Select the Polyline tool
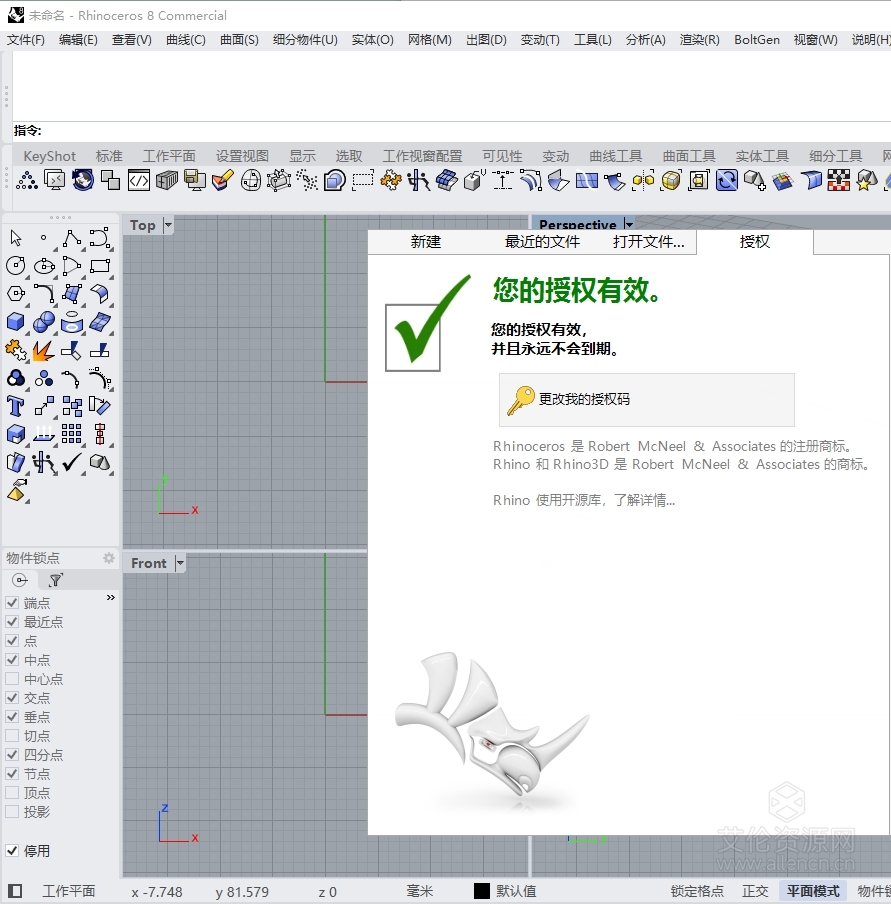Image resolution: width=891 pixels, height=904 pixels. 72,238
